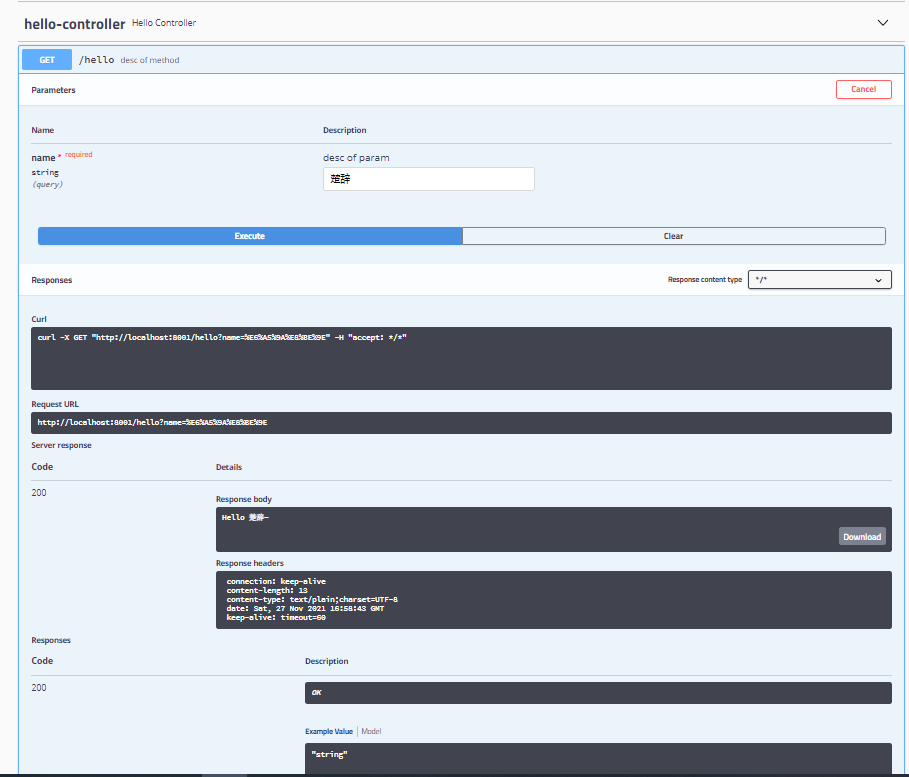Select the Curl command text block
909x777 pixels.
(x=460, y=357)
